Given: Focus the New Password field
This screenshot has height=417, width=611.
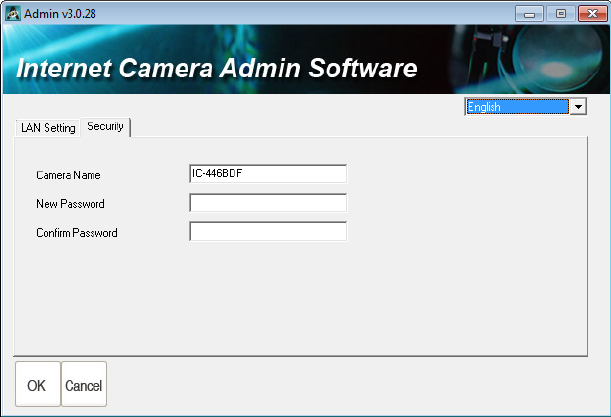Looking at the screenshot, I should pyautogui.click(x=268, y=203).
